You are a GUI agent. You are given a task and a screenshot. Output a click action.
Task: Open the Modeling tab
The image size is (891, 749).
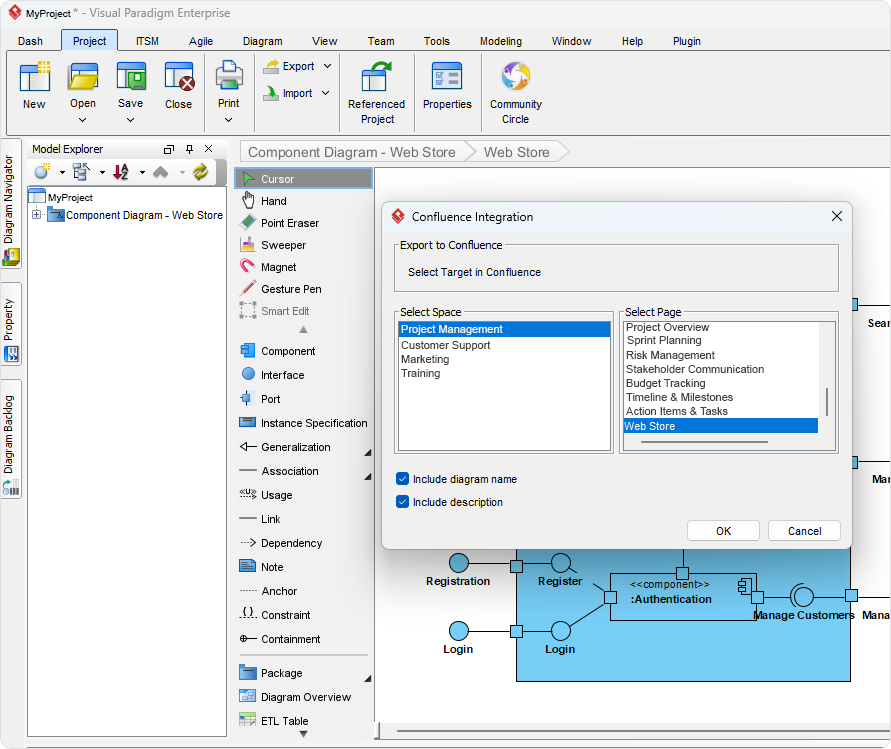pos(501,41)
